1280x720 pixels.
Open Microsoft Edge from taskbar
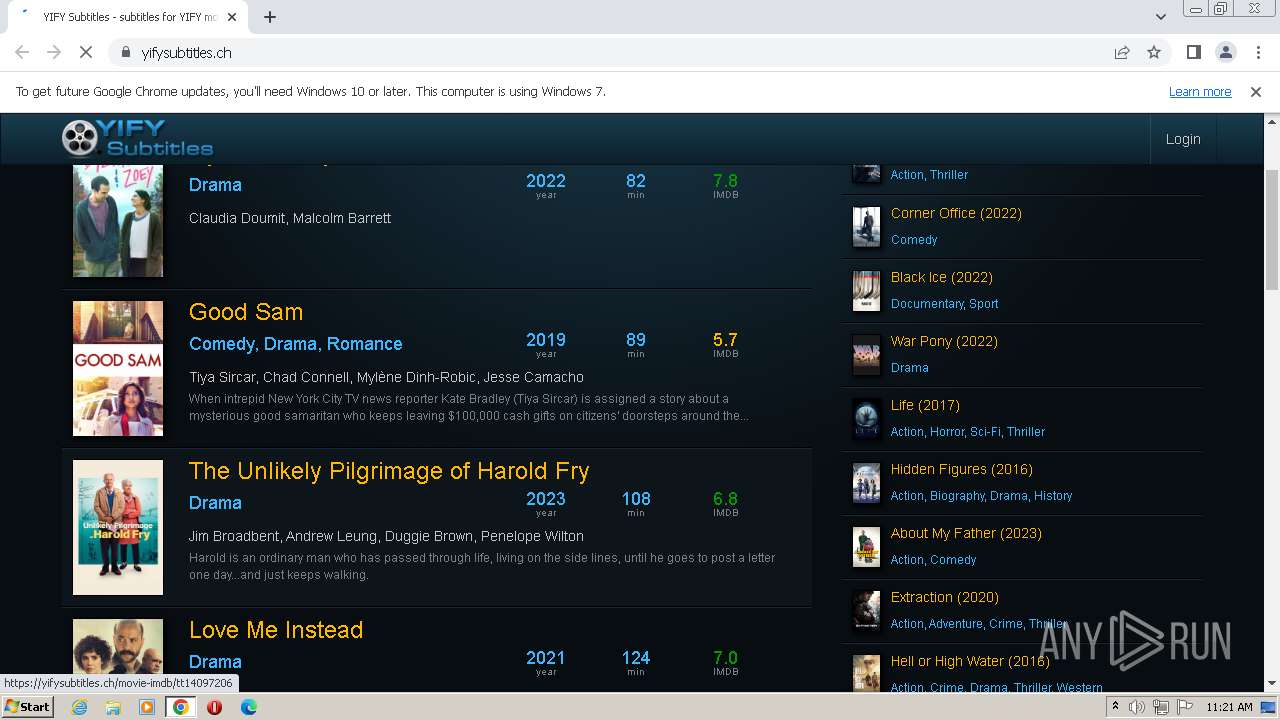248,707
